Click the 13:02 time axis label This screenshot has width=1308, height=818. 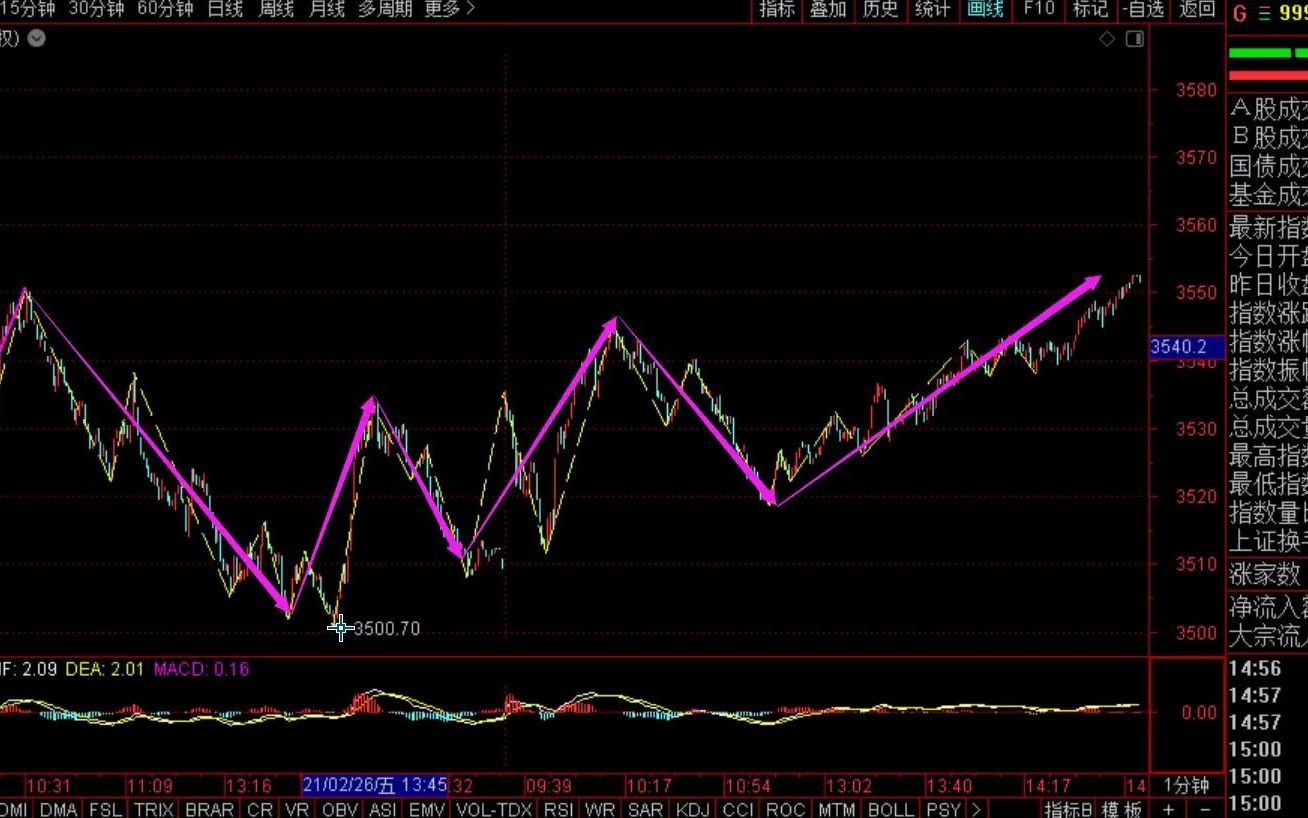click(847, 785)
